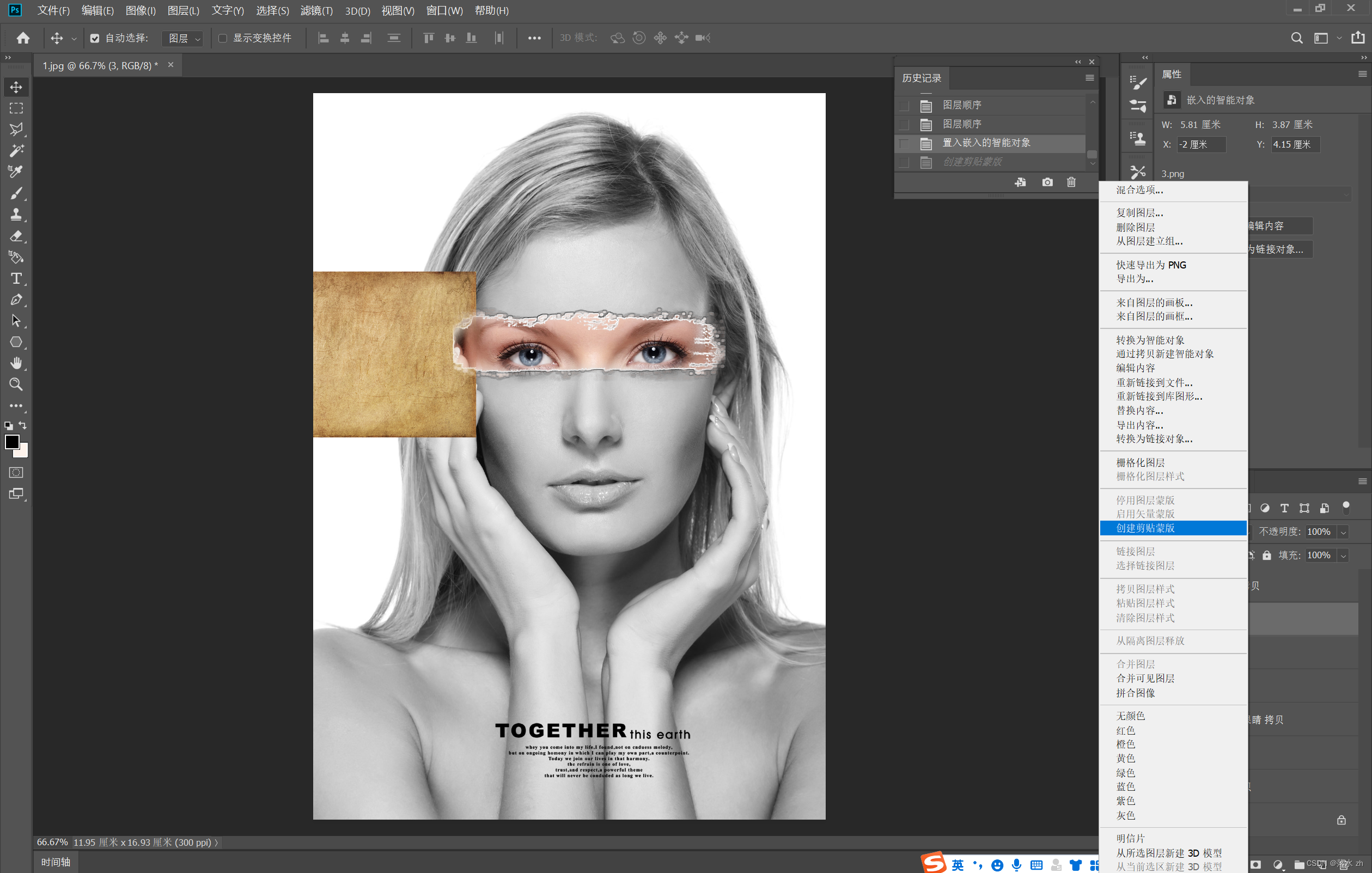1372x873 pixels.
Task: Select the Clone Stamp tool
Action: (16, 215)
